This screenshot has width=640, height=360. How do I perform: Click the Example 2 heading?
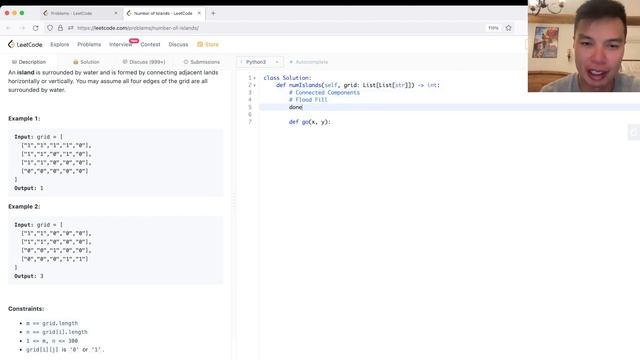click(x=24, y=207)
